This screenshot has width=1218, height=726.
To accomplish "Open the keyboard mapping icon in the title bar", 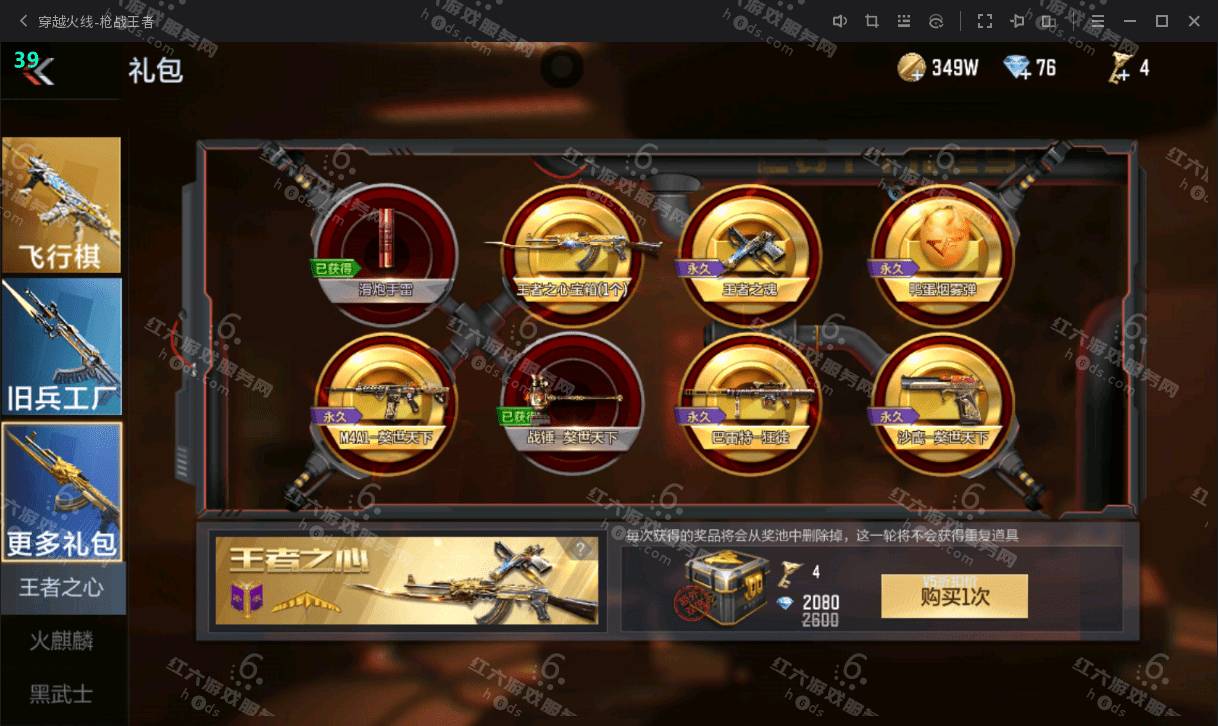I will (x=904, y=21).
